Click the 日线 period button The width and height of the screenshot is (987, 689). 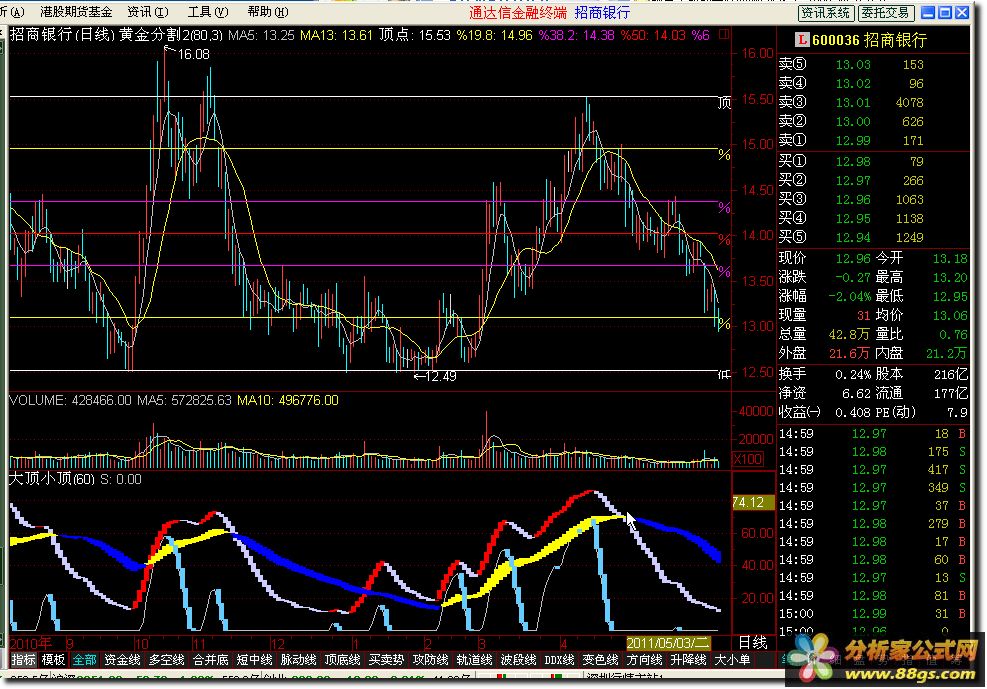tap(753, 643)
